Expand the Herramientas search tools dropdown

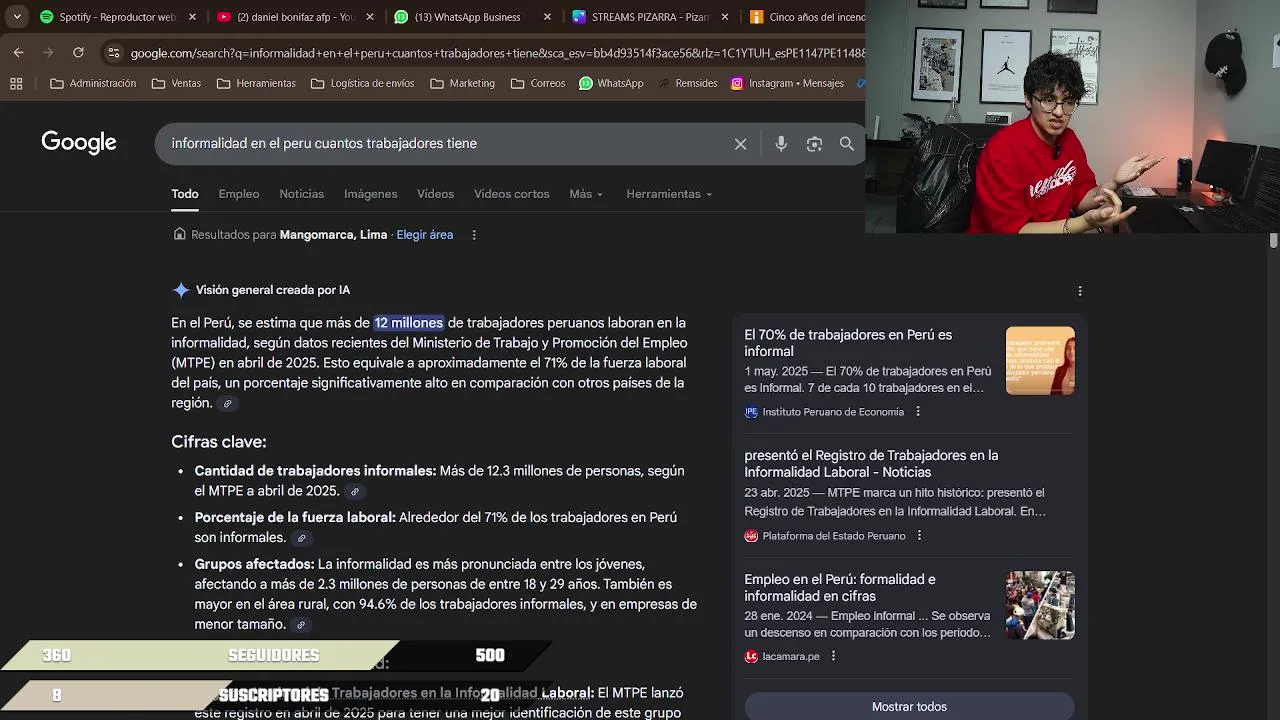669,194
